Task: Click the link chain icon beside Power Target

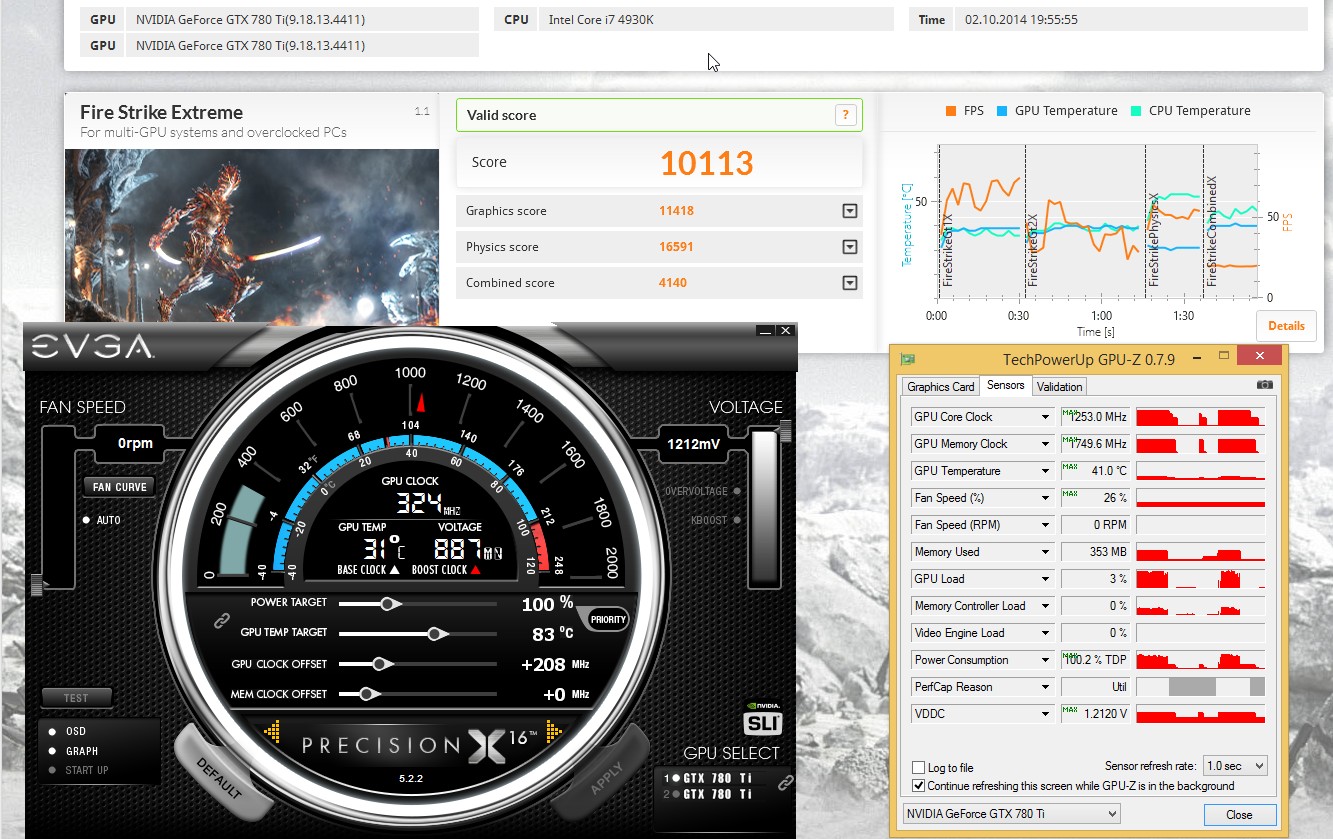Action: tap(222, 621)
